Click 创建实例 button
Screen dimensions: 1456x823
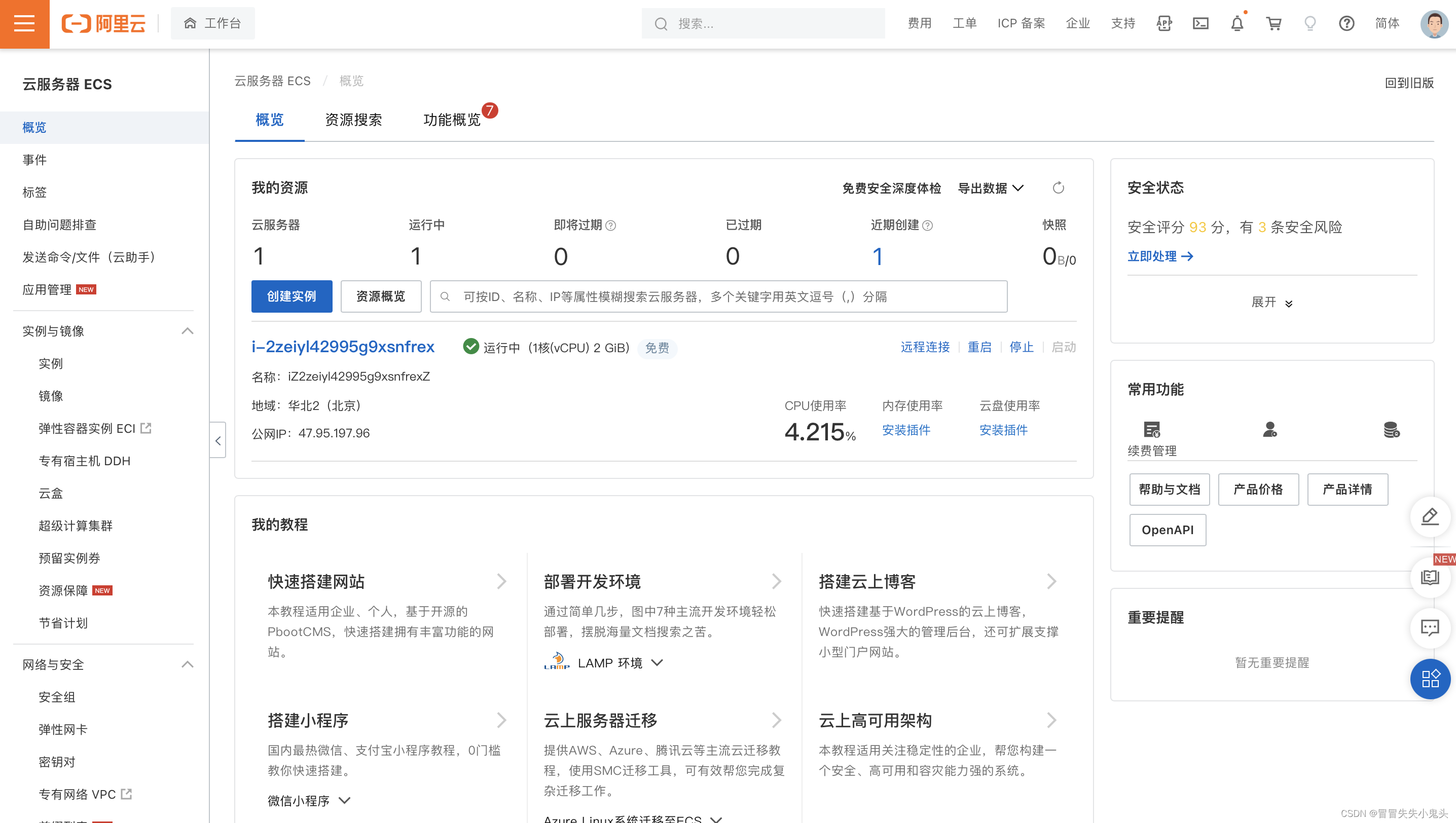pyautogui.click(x=292, y=296)
